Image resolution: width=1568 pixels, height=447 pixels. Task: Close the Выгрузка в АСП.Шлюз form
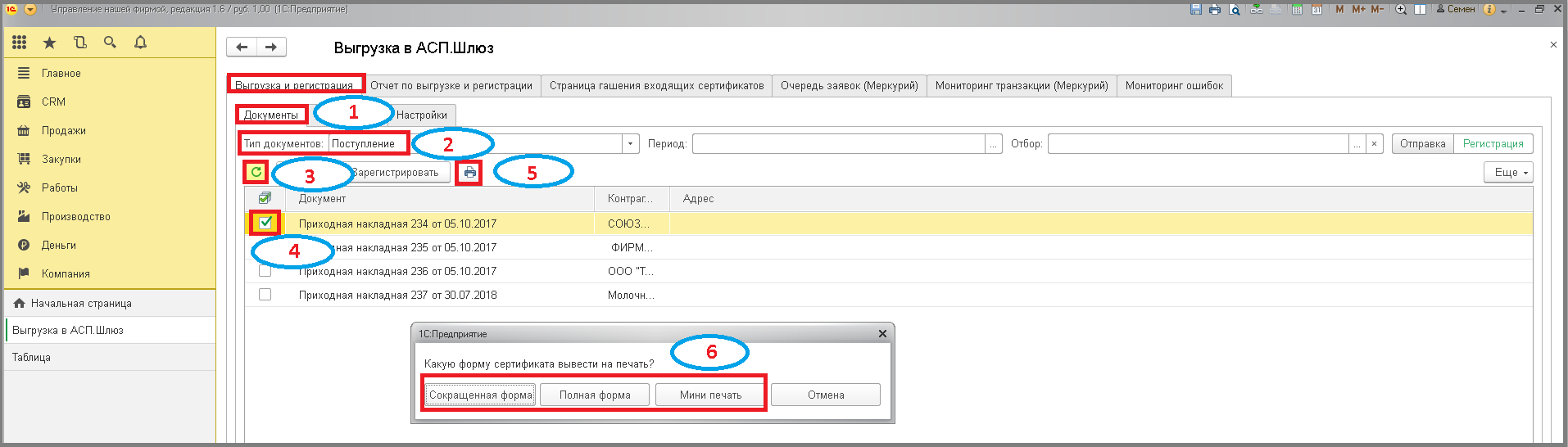point(1553,45)
